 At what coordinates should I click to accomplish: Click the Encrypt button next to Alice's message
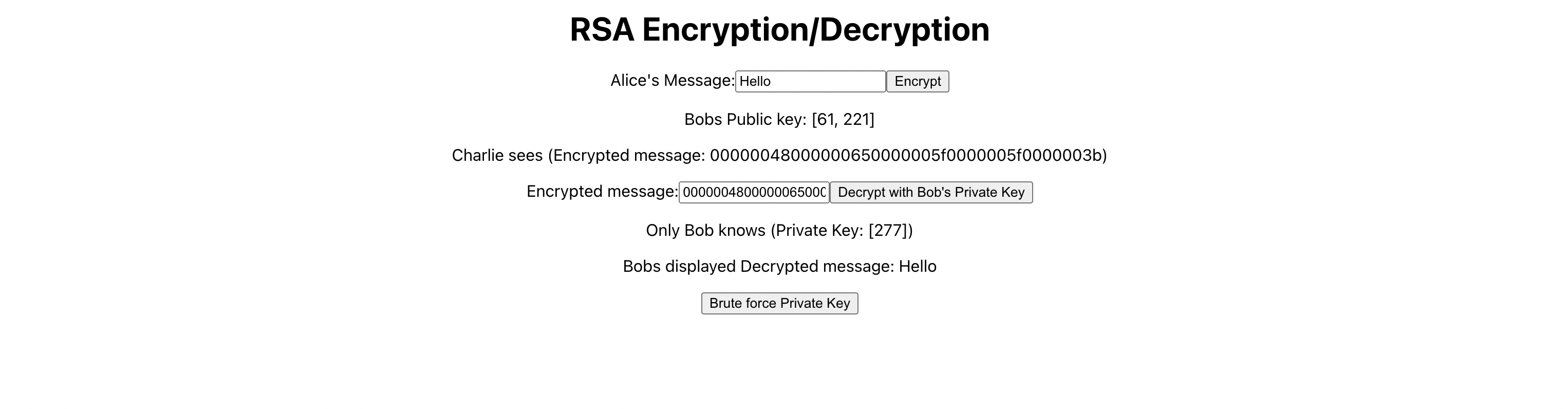pyautogui.click(x=917, y=81)
